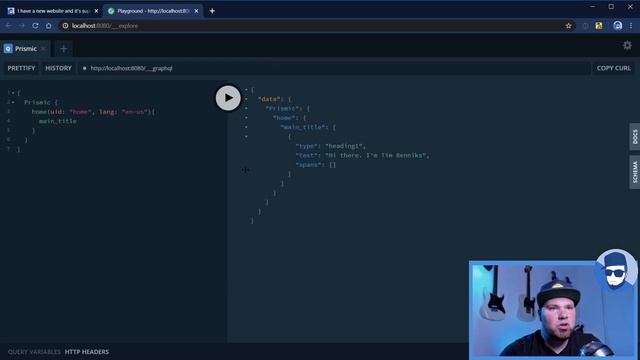Edit the GraphQL endpoint URL field
640x360 pixels.
[x=335, y=68]
